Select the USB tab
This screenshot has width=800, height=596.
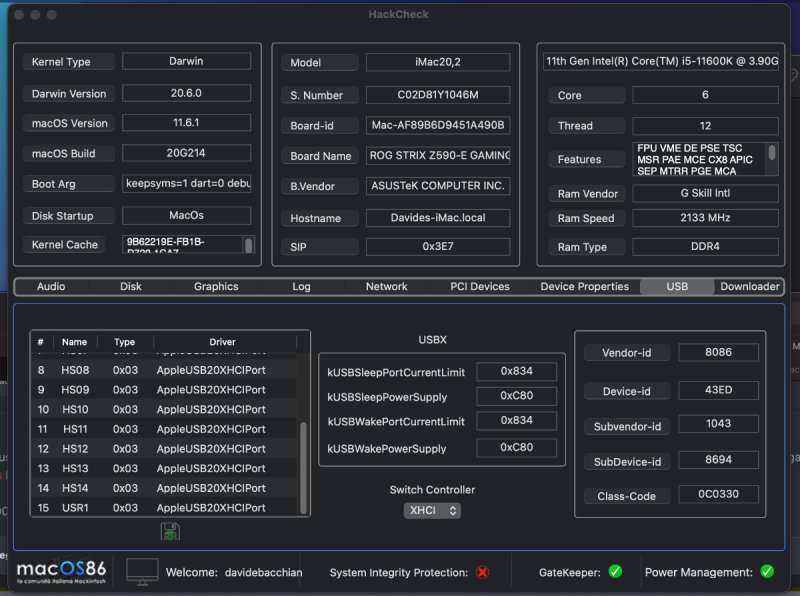677,287
